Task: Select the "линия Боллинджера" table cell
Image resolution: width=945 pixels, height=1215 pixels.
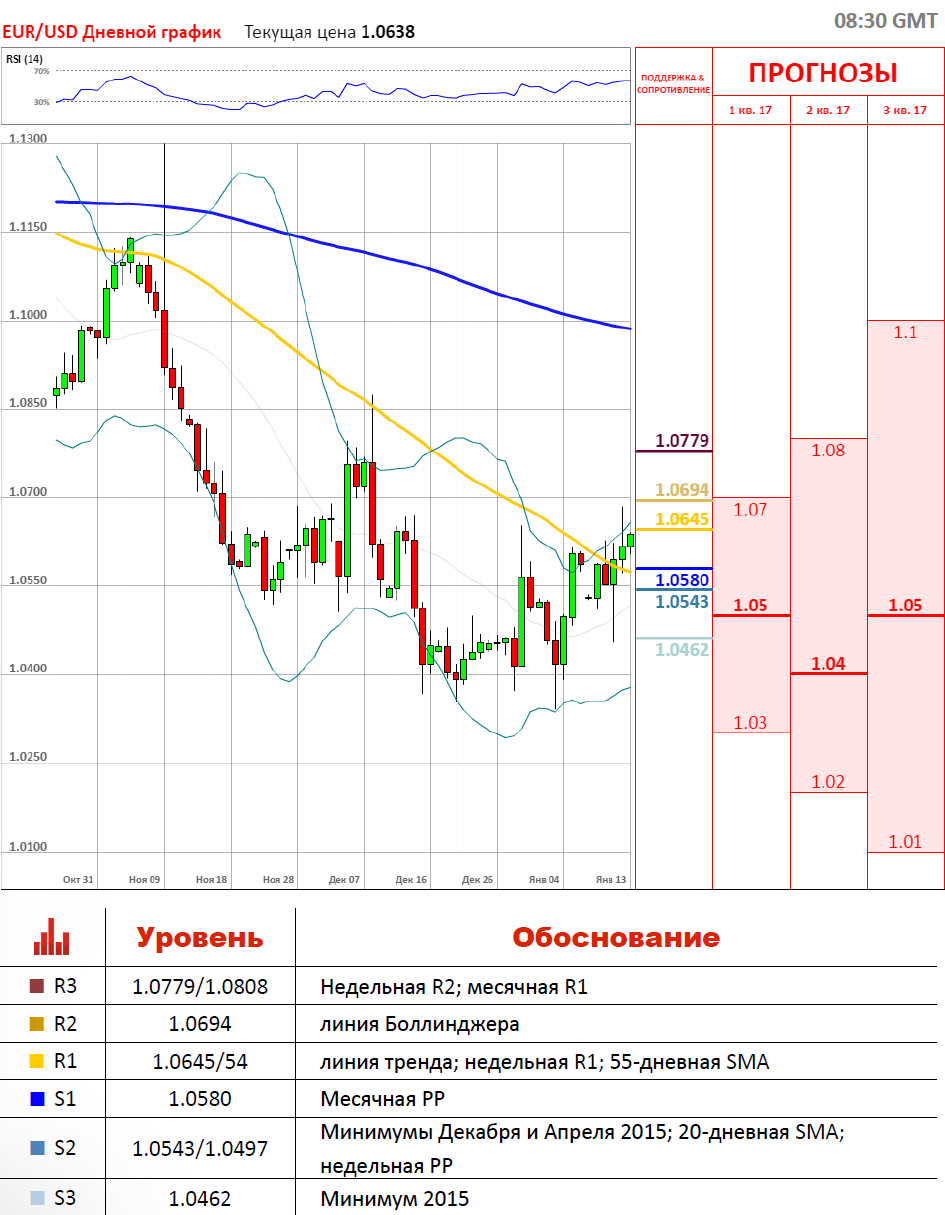Action: click(x=420, y=1024)
